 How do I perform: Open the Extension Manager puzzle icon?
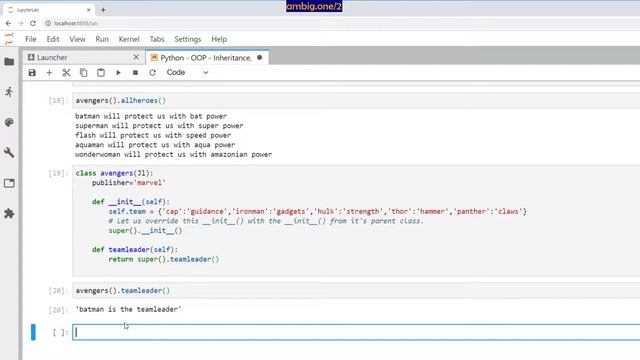coord(9,213)
